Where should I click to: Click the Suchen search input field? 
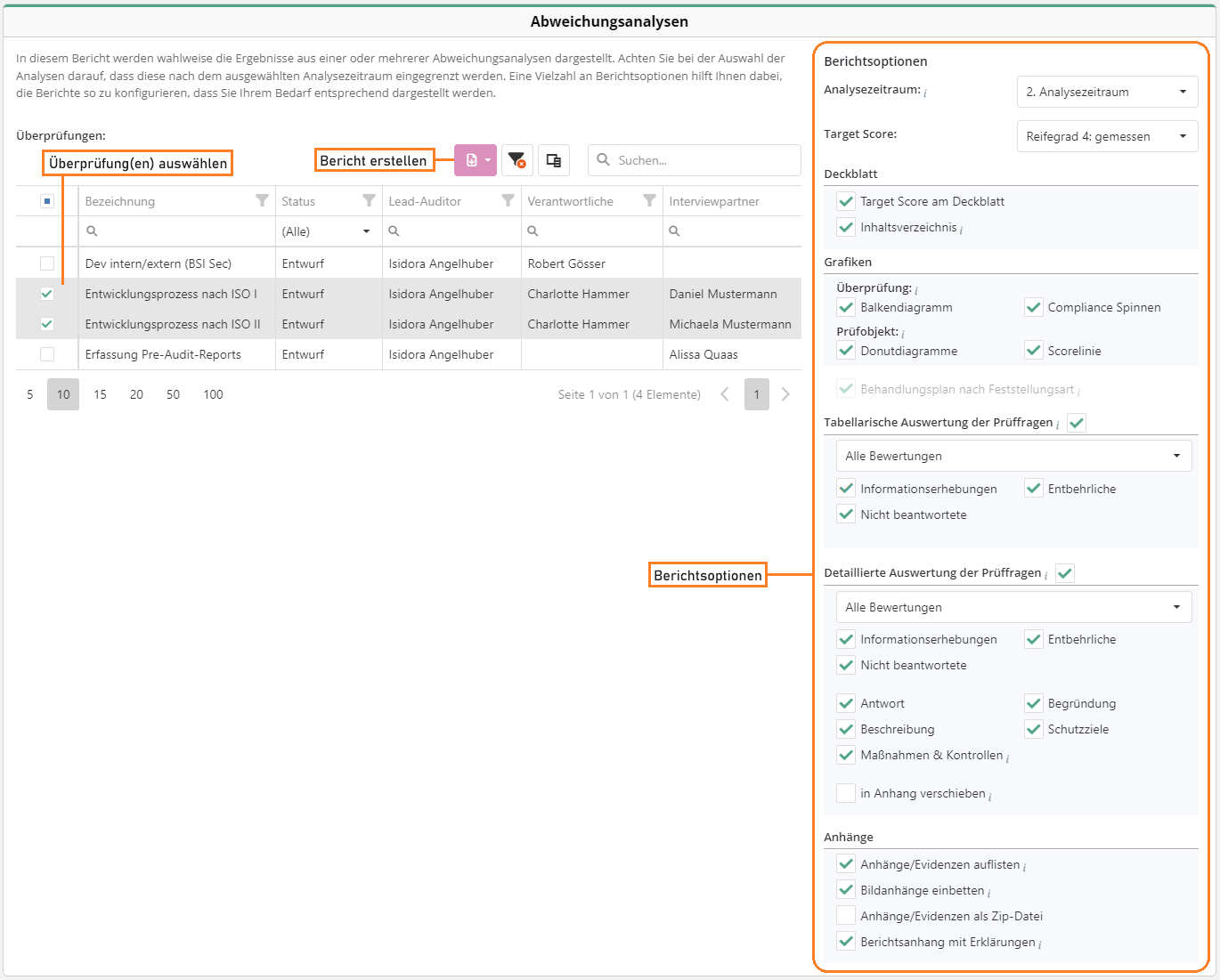704,160
